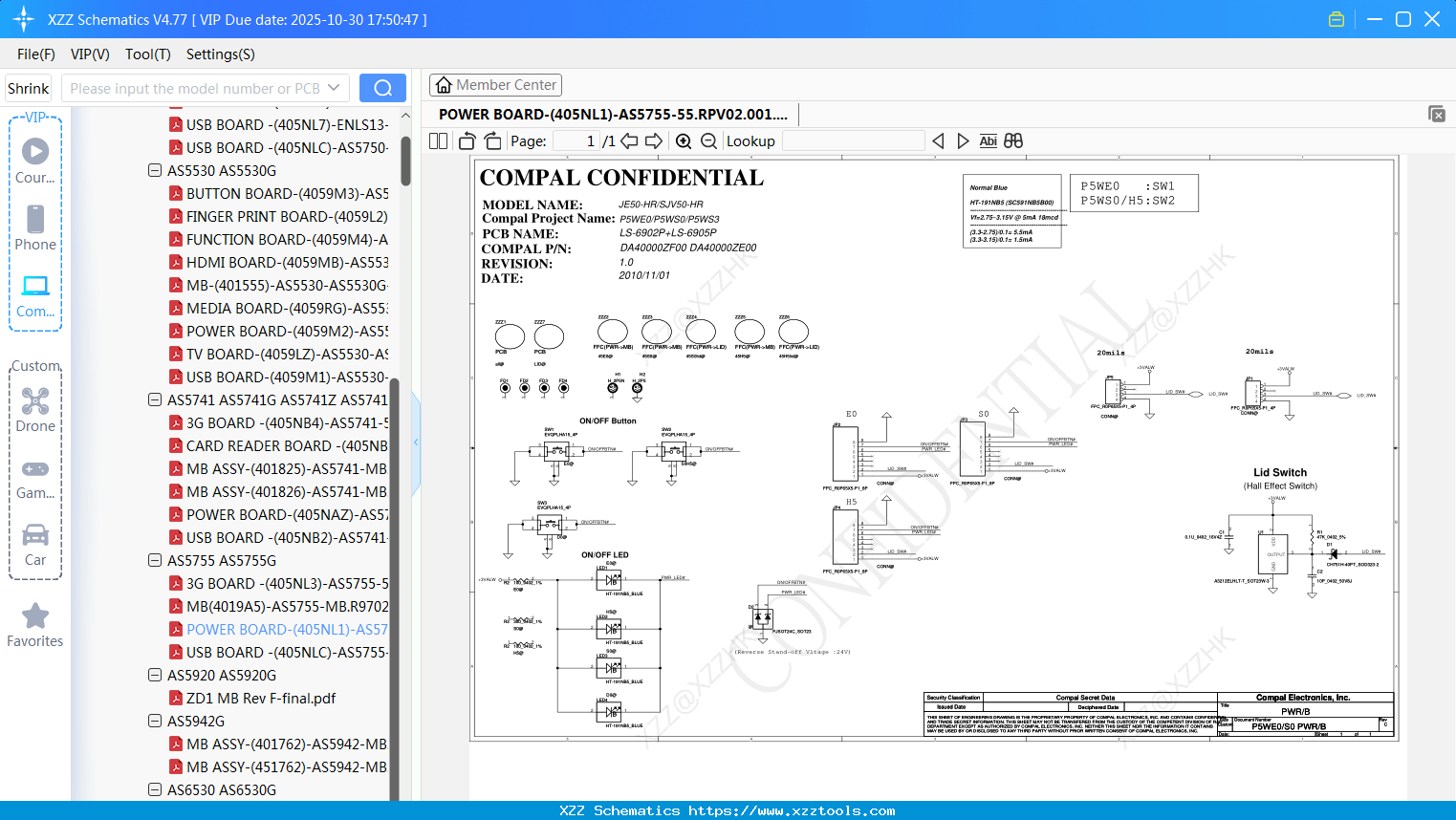Go to the previous page arrow

[629, 141]
